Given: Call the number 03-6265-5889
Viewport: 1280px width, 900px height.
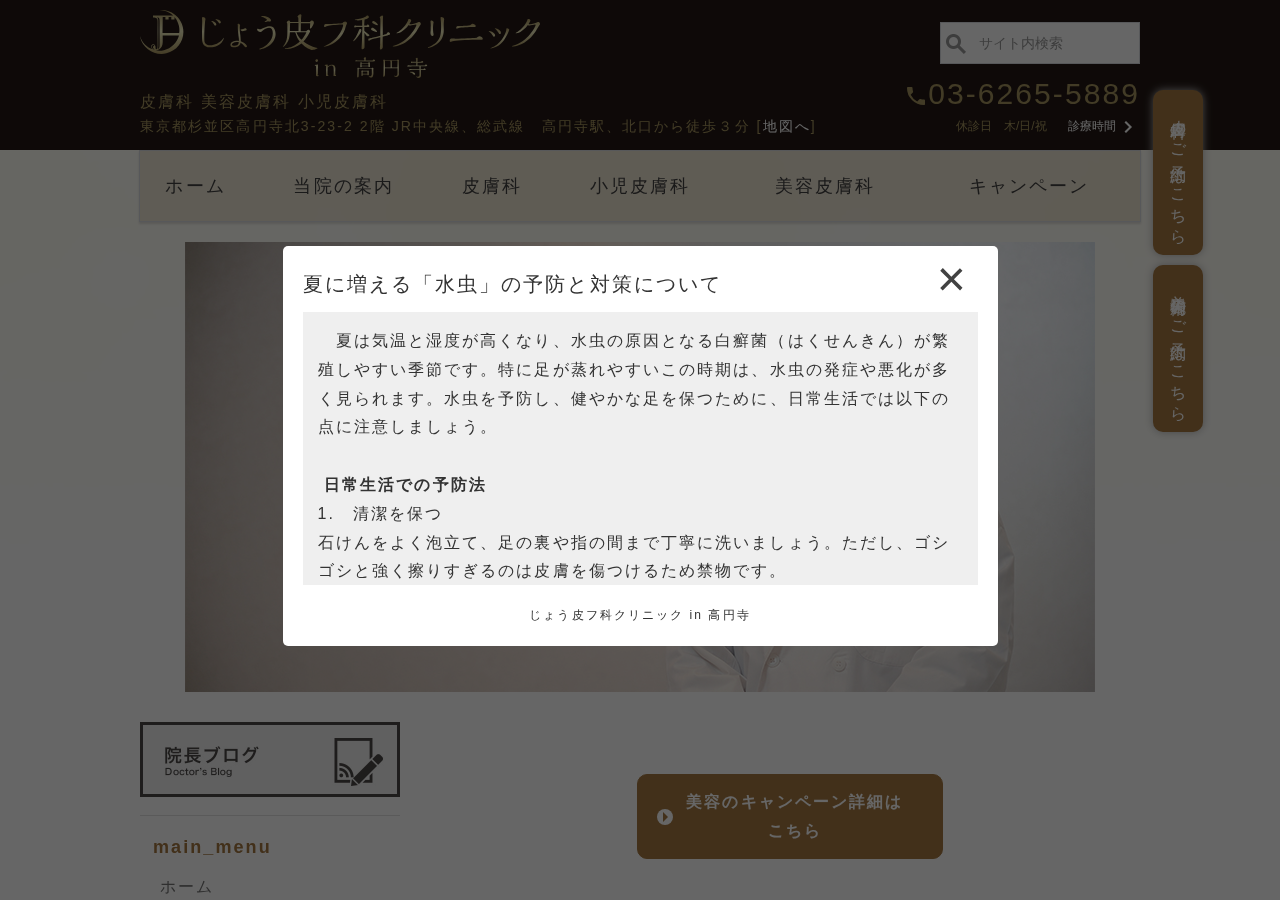Looking at the screenshot, I should coord(1033,94).
